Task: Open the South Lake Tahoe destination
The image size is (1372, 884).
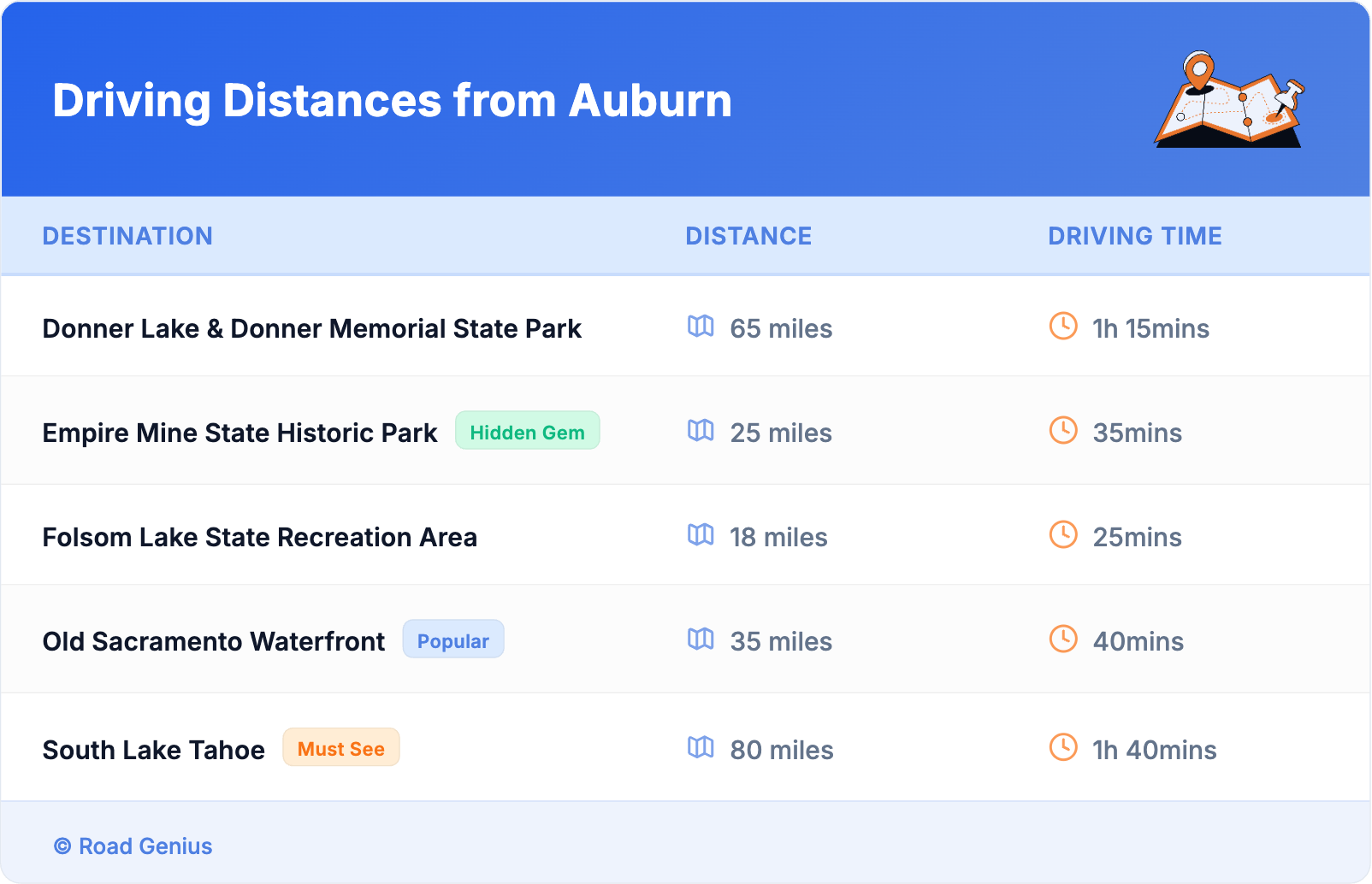Action: 154,751
